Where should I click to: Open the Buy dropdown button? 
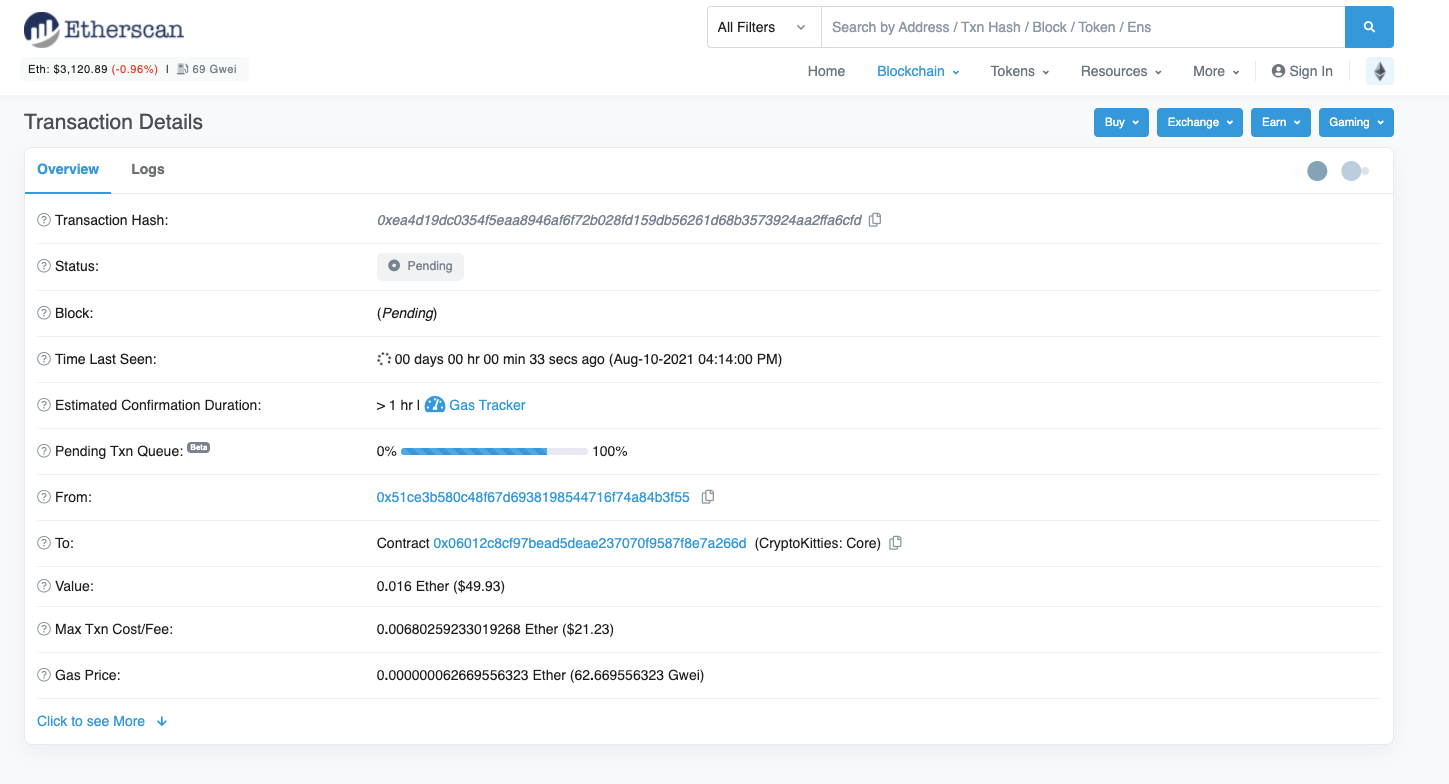coord(1121,122)
